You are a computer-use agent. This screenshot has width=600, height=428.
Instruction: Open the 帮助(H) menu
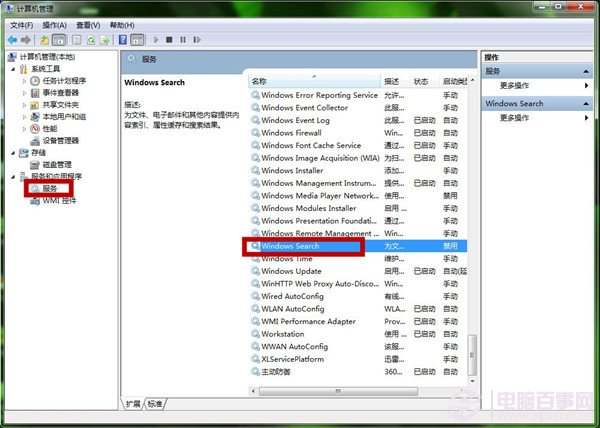[x=122, y=25]
